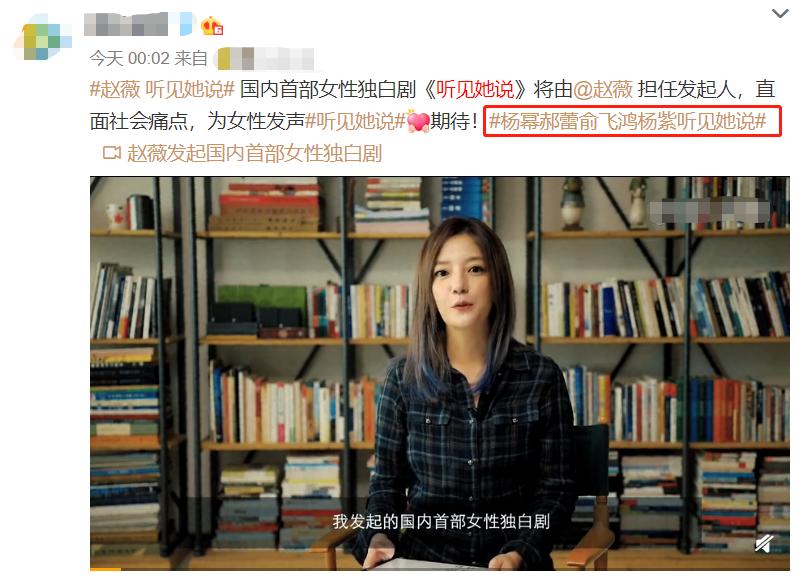Image resolution: width=796 pixels, height=579 pixels.
Task: Click the red 听见她说 title text
Action: click(475, 89)
